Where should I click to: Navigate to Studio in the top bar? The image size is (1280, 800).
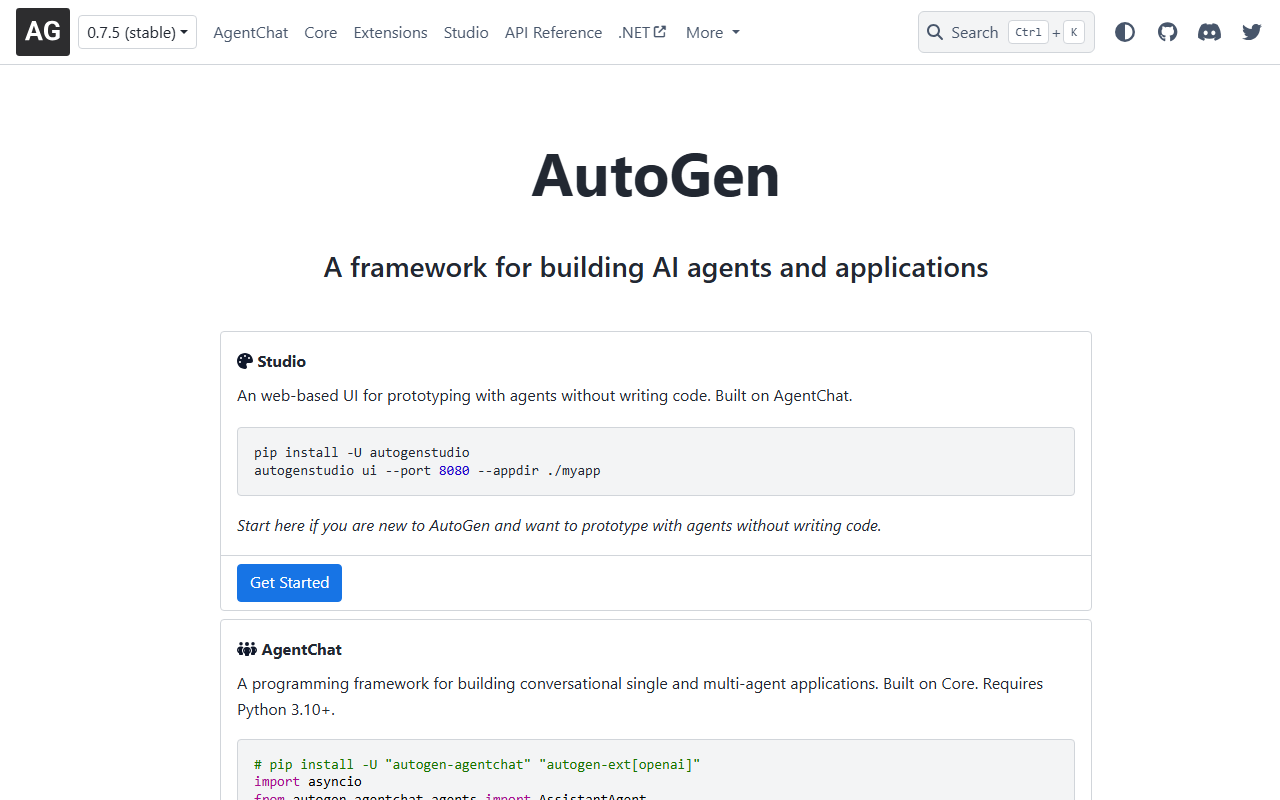tap(466, 32)
